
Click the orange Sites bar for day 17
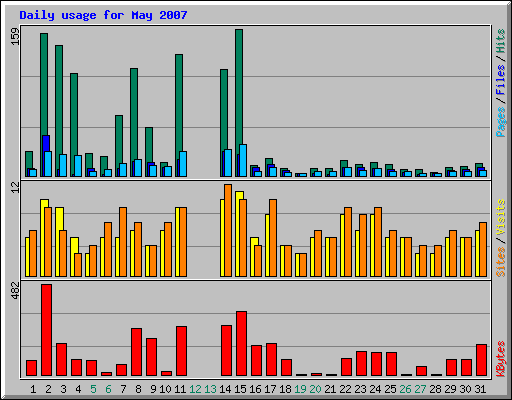click(273, 238)
